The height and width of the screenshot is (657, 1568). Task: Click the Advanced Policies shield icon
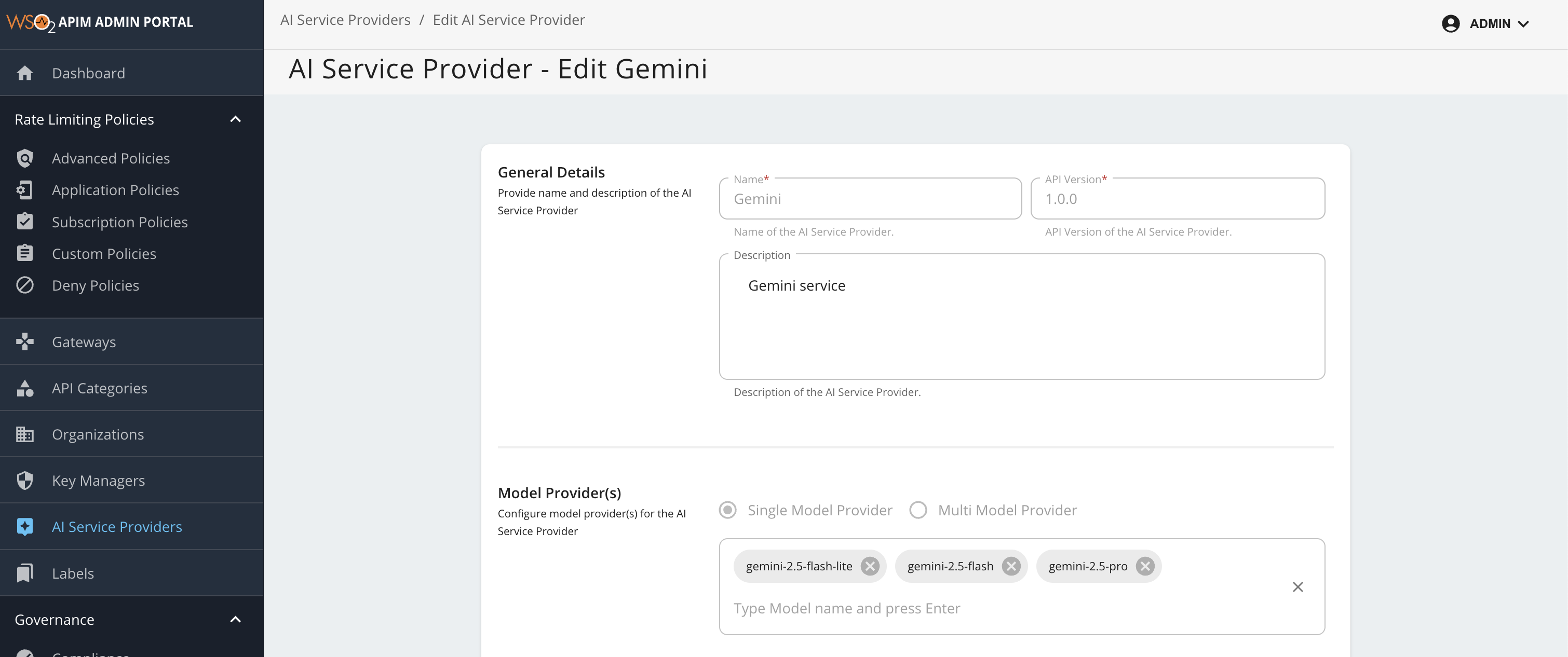pyautogui.click(x=25, y=158)
